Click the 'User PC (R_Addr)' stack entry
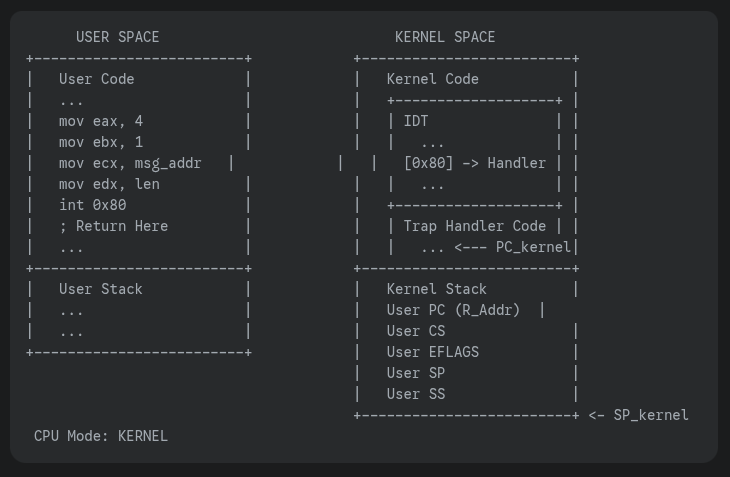Image resolution: width=730 pixels, height=477 pixels. 453,310
